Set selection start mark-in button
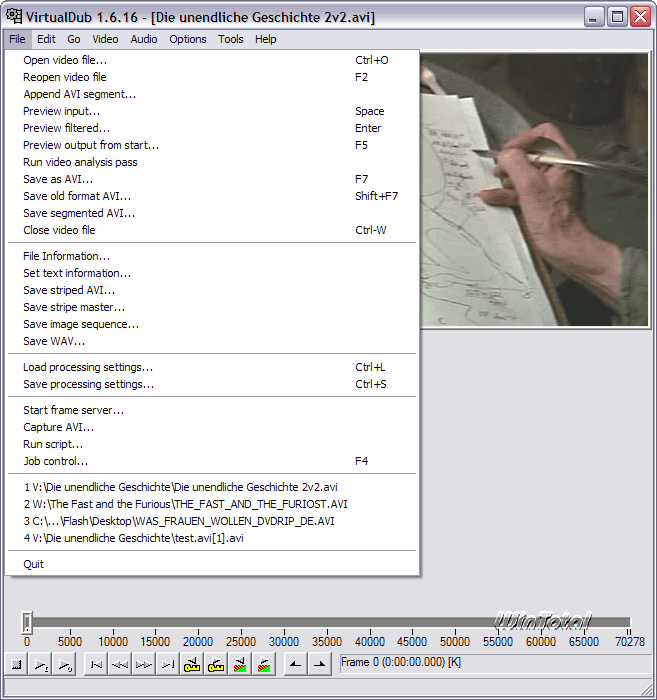The image size is (657, 700). 295,664
